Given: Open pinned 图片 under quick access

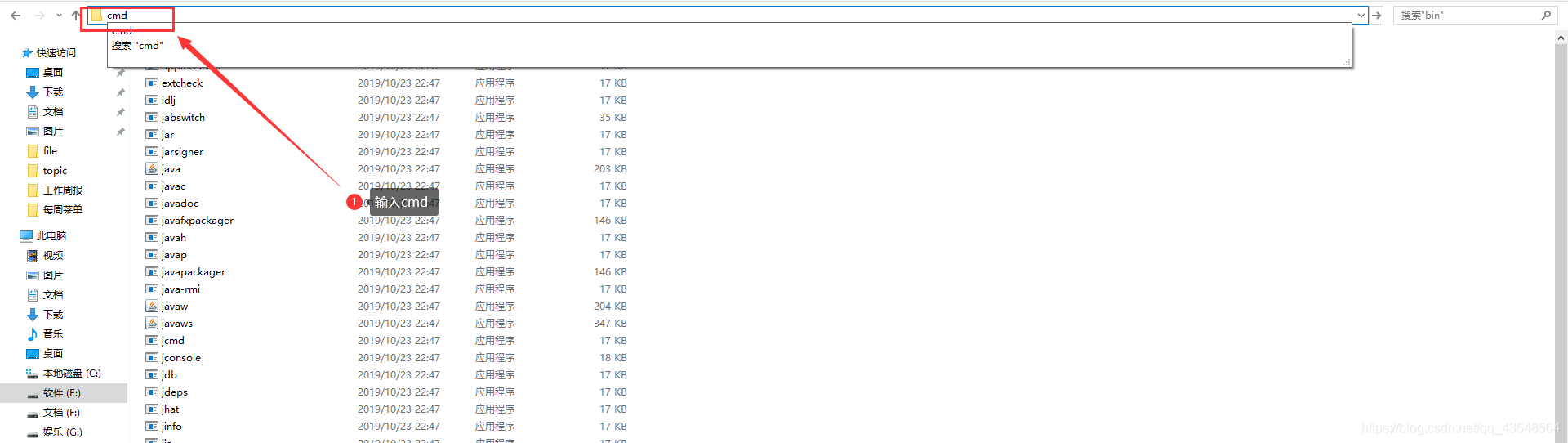Looking at the screenshot, I should point(53,132).
